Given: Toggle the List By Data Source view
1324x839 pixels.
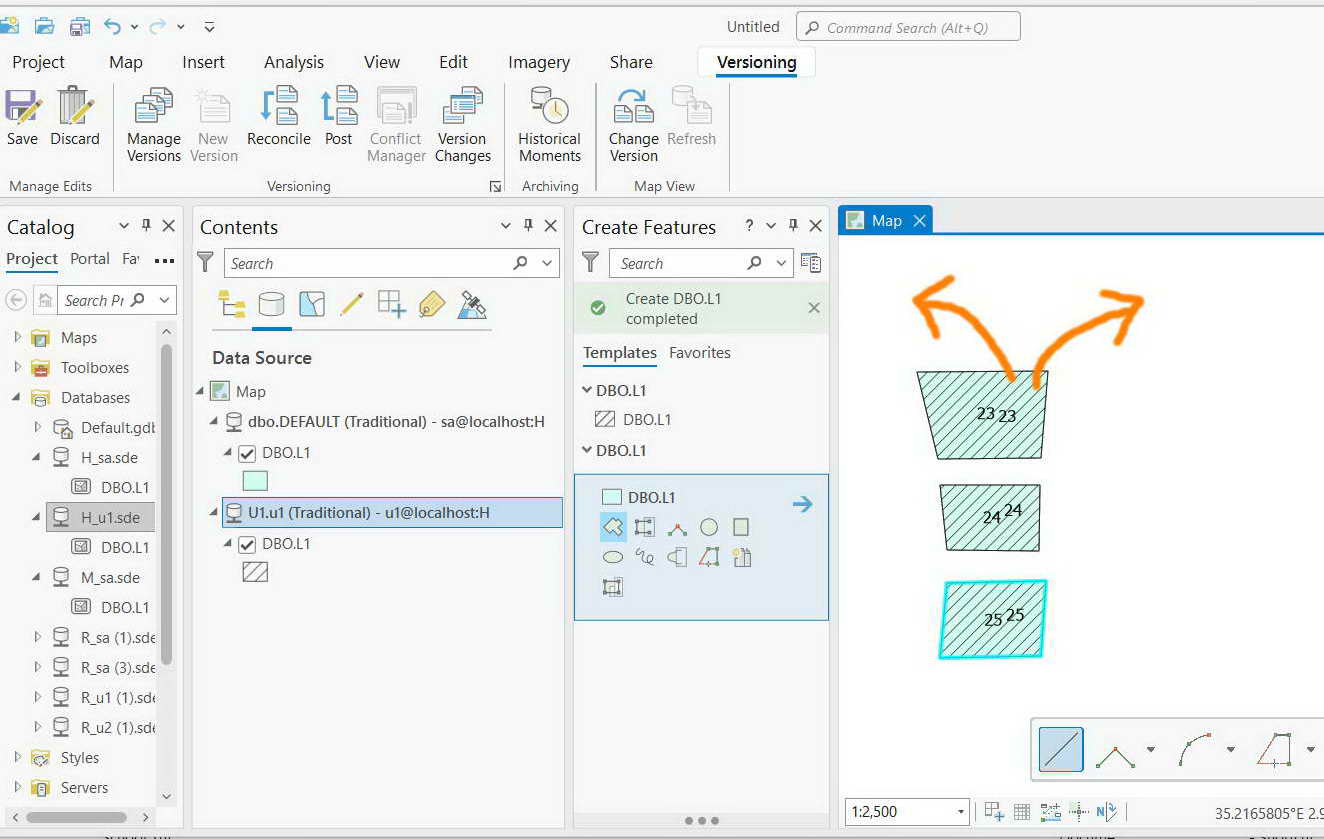Looking at the screenshot, I should [x=271, y=304].
